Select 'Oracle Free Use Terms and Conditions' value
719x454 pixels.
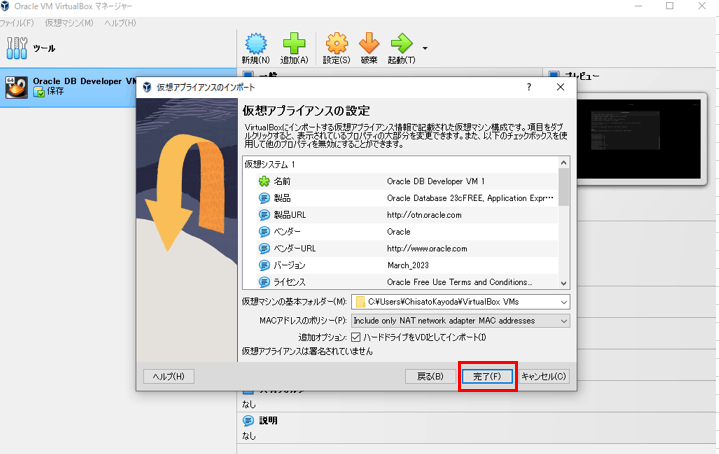(459, 282)
